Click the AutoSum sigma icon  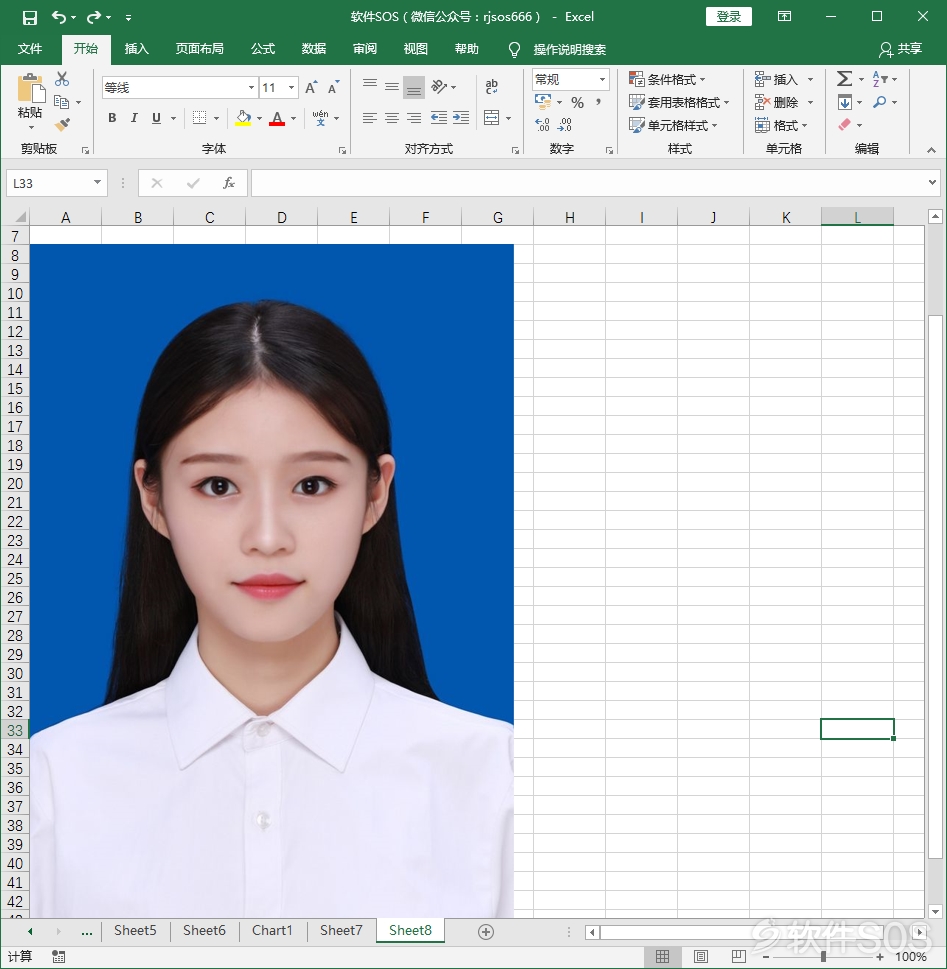pyautogui.click(x=844, y=78)
